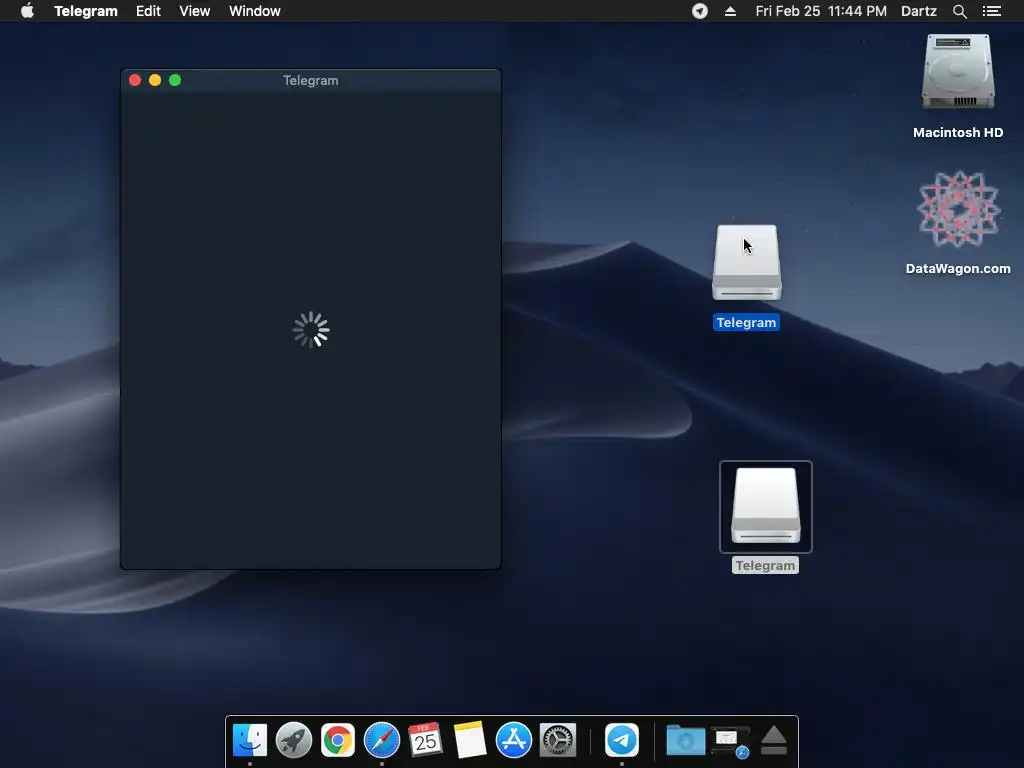Click the eject icon in menu bar
The image size is (1024, 768).
[x=730, y=11]
